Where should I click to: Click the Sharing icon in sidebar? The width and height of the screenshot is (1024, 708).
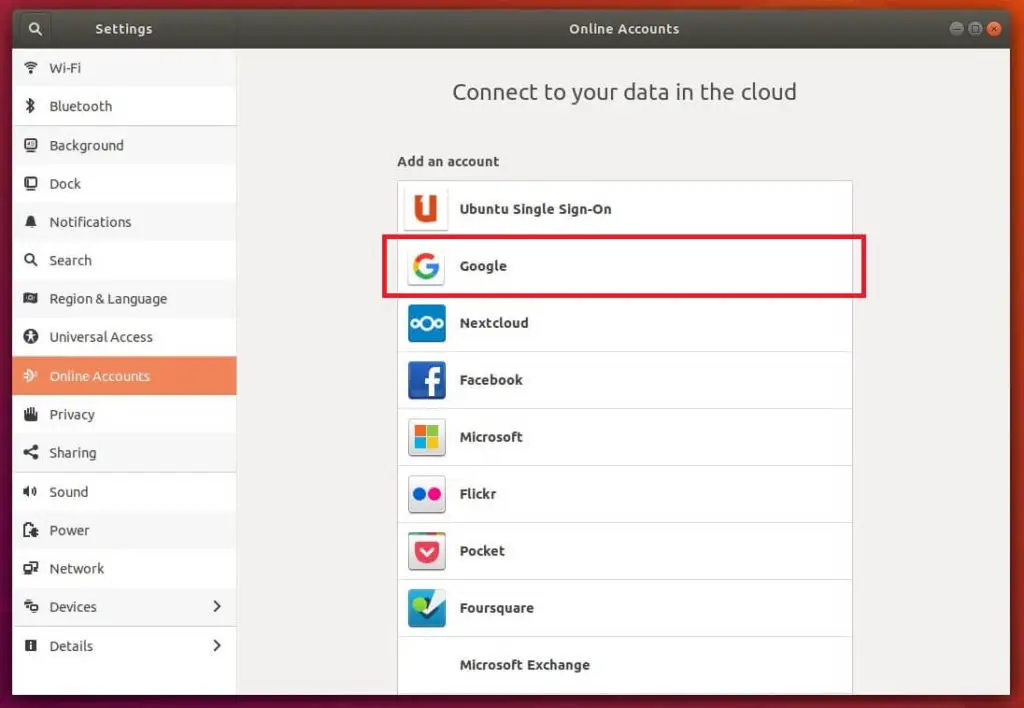[31, 452]
